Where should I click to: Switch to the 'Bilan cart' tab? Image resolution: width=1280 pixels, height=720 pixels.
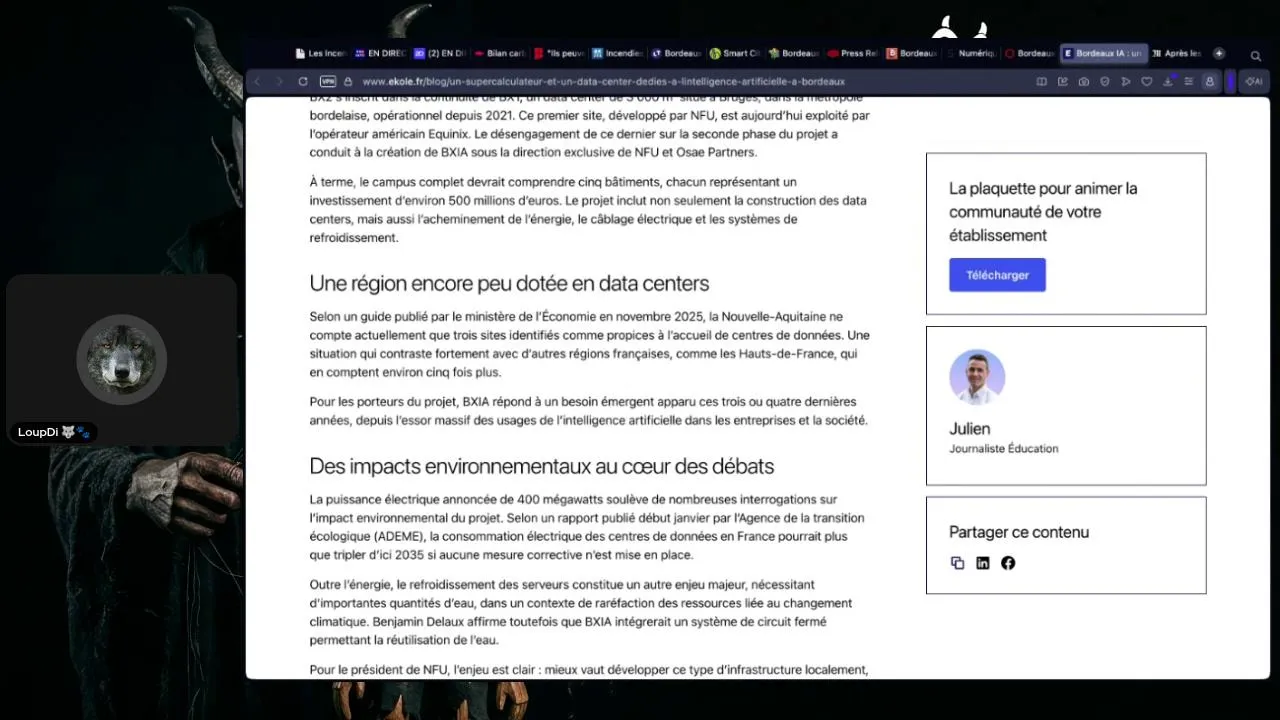pyautogui.click(x=500, y=54)
